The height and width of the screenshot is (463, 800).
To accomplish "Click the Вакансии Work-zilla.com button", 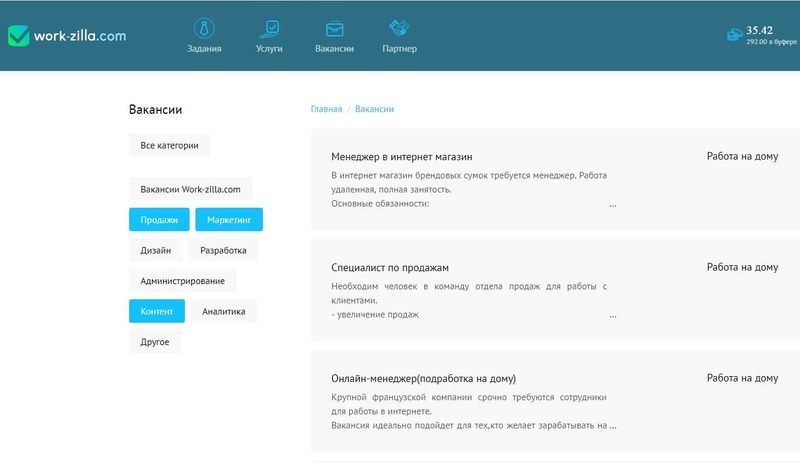I will pos(190,189).
